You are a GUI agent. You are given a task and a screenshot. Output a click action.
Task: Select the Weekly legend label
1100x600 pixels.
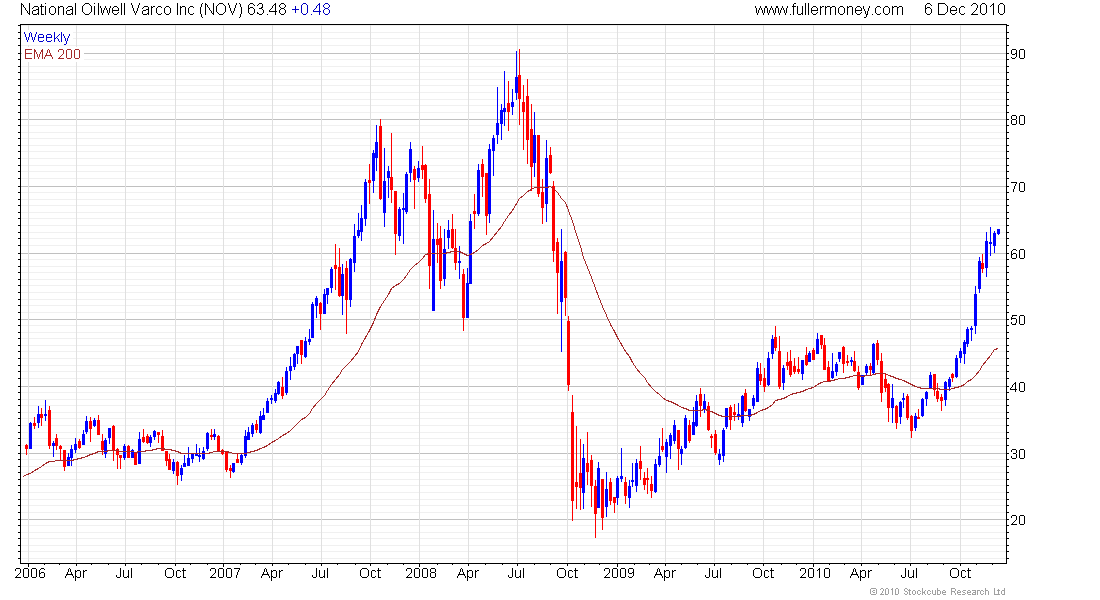(x=47, y=37)
